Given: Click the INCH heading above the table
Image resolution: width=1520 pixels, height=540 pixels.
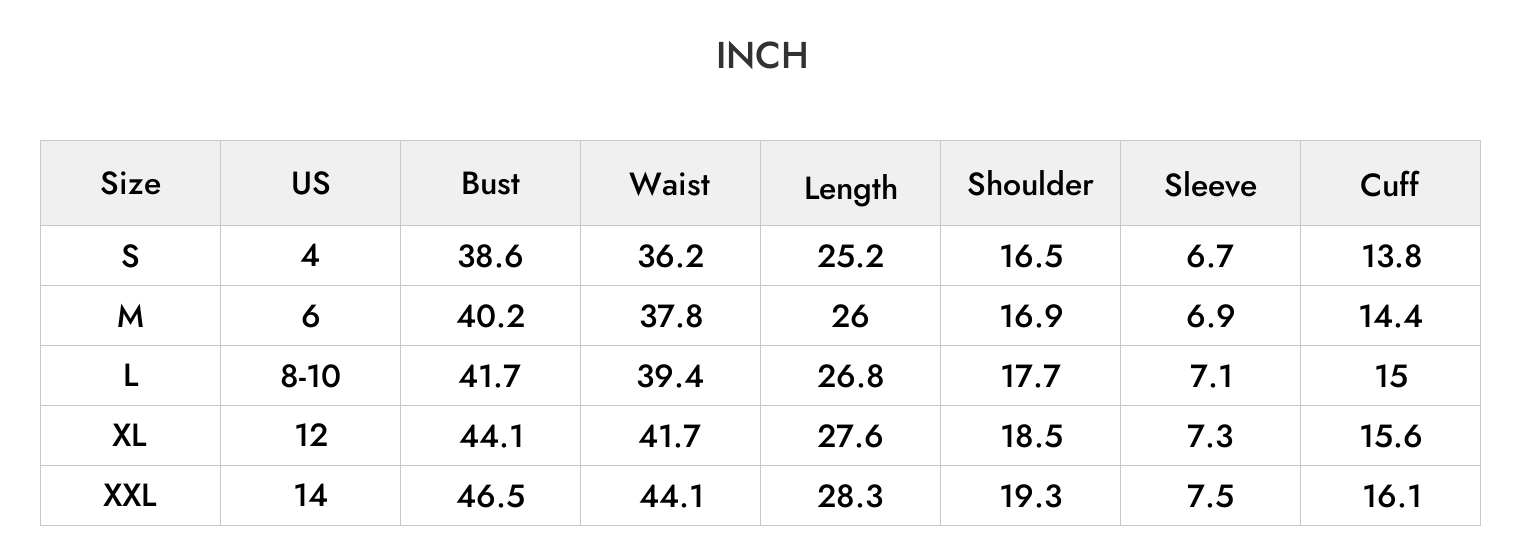Looking at the screenshot, I should coord(762,56).
